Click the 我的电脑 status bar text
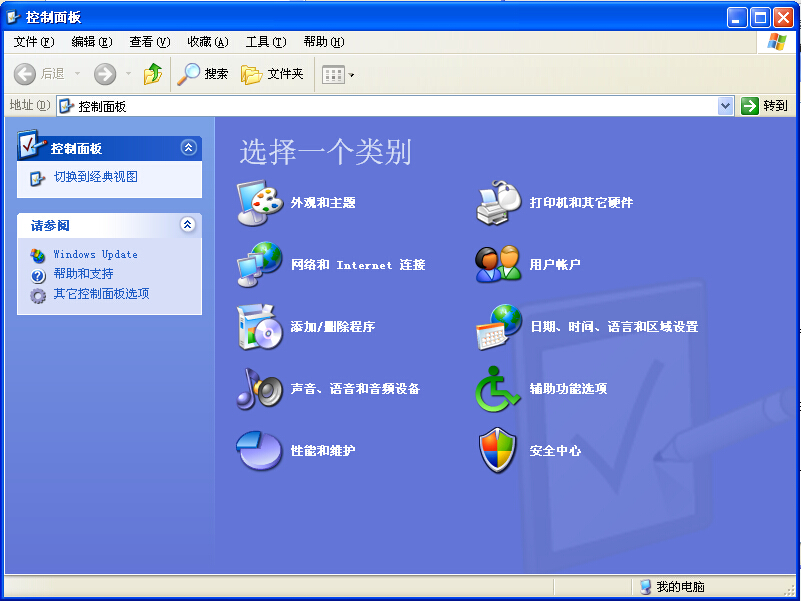 coord(680,587)
